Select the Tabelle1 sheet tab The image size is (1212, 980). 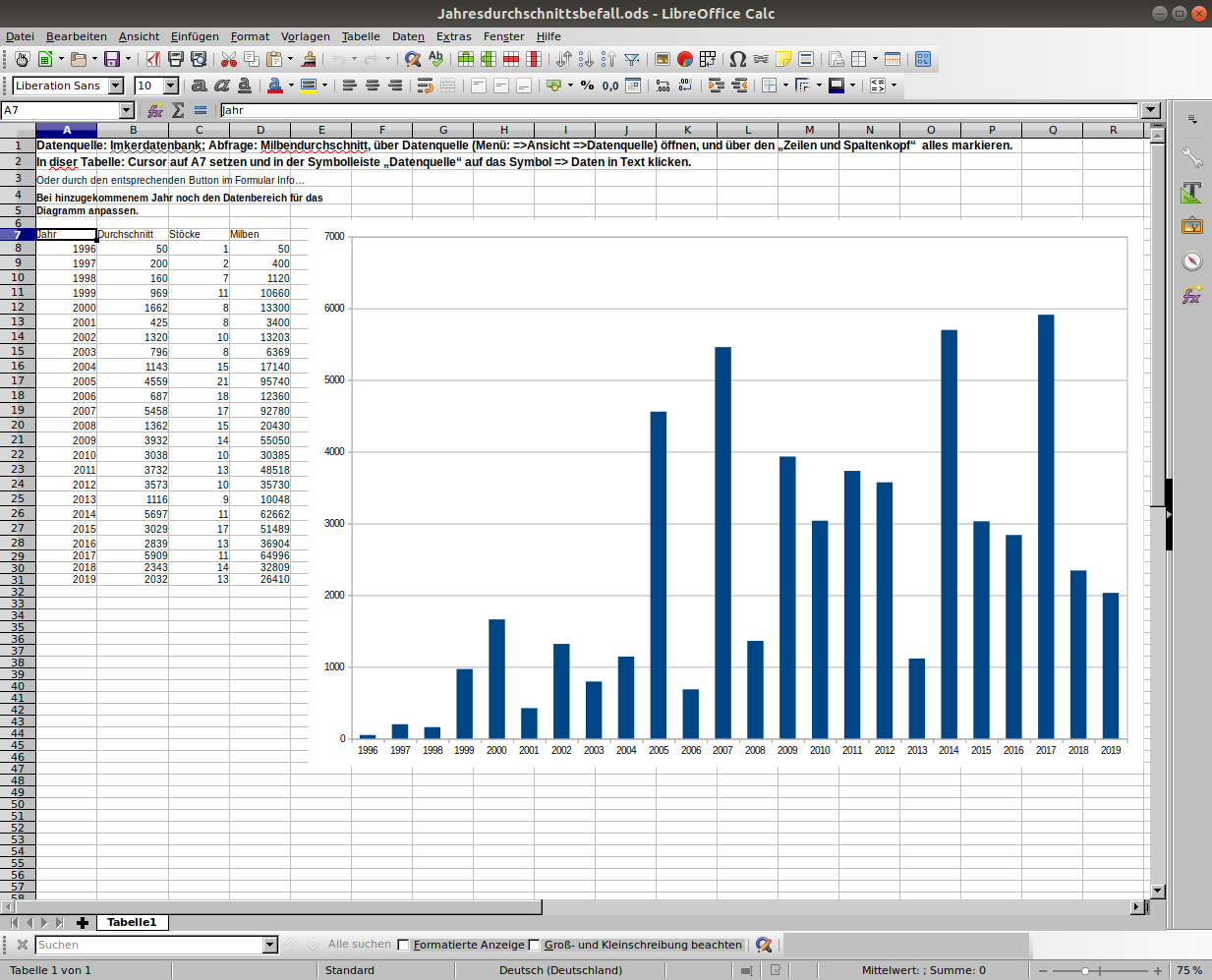click(132, 922)
